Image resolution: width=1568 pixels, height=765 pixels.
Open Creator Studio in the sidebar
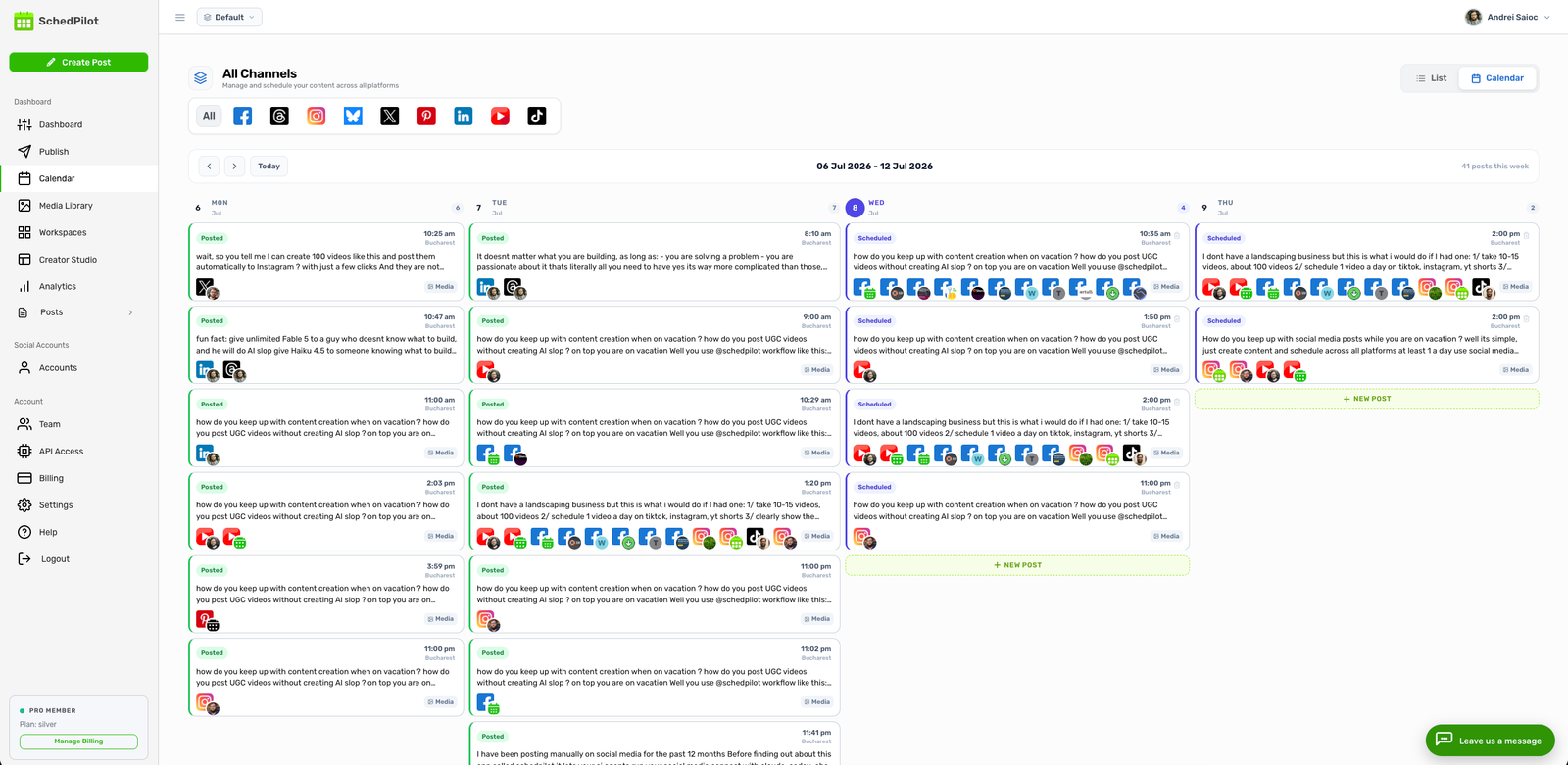tap(78, 260)
